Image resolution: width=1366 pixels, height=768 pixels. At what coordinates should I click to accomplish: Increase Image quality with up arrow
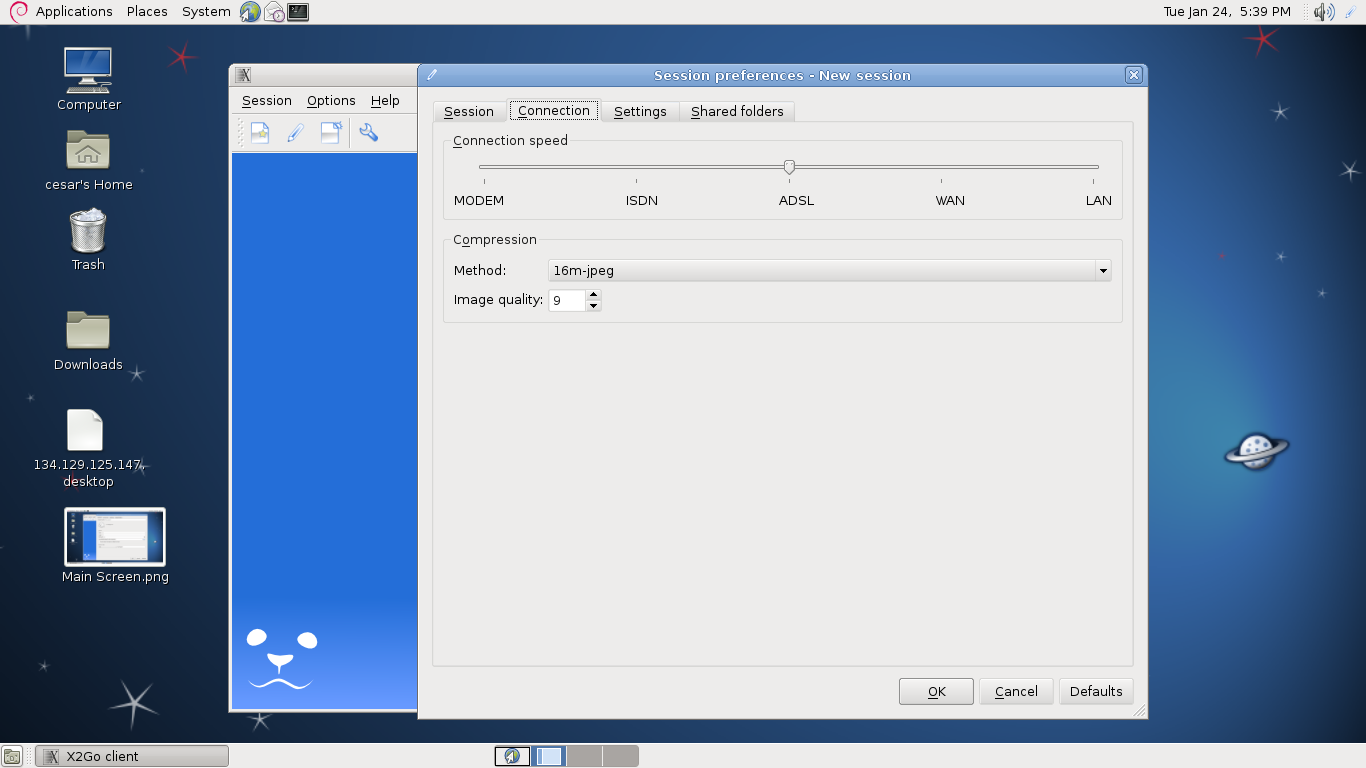click(x=594, y=295)
